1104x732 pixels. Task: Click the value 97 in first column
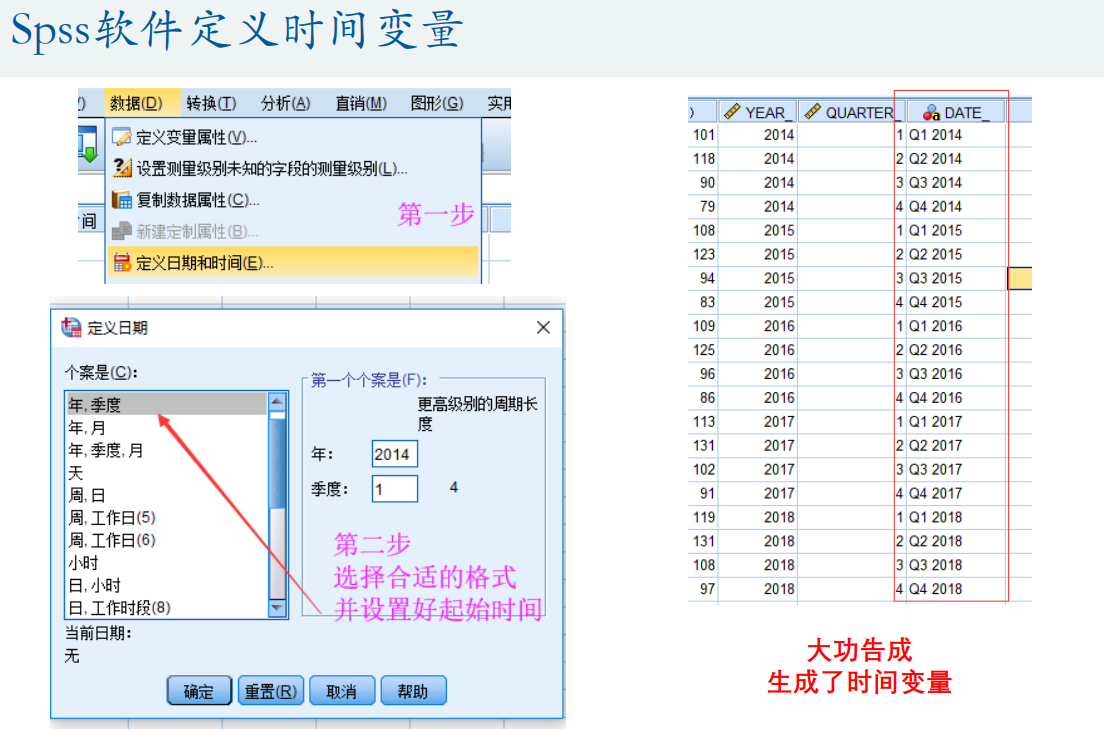pyautogui.click(x=707, y=589)
